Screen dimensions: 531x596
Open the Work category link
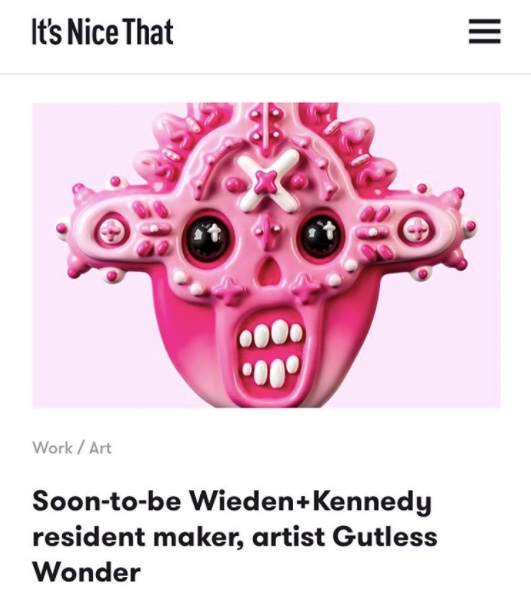pyautogui.click(x=52, y=448)
